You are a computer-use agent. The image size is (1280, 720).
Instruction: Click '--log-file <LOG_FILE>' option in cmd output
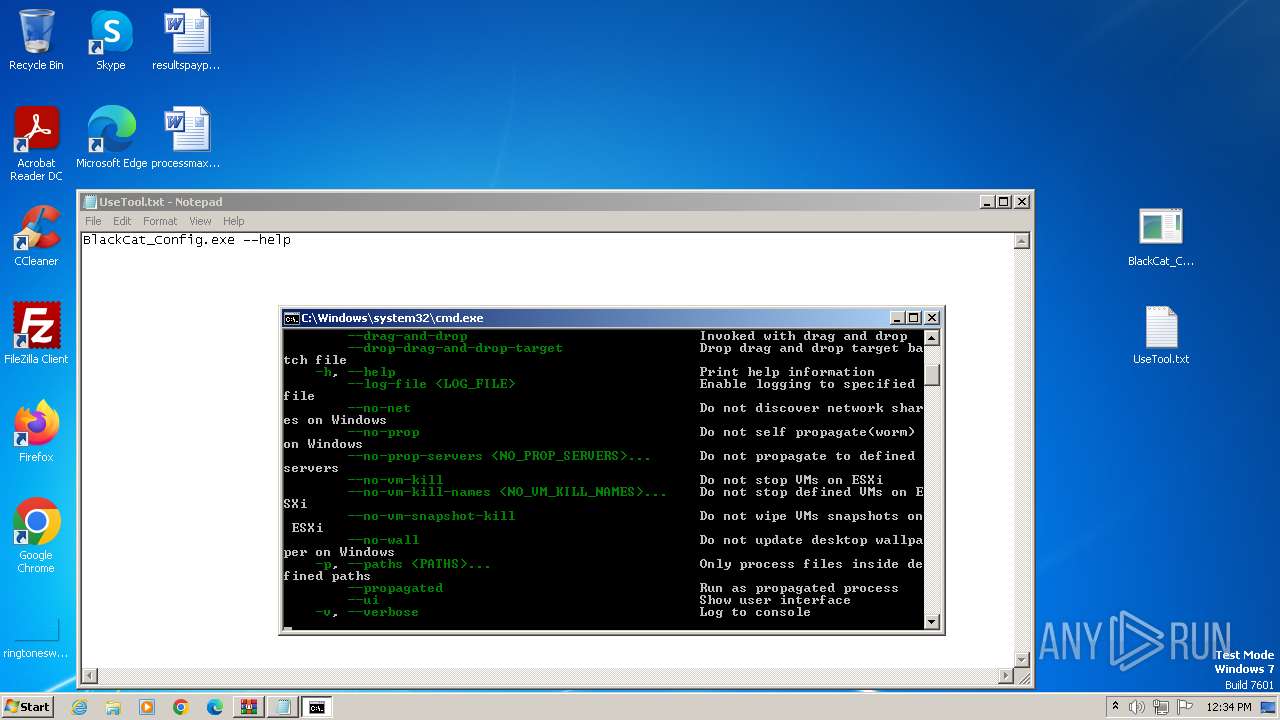(431, 384)
